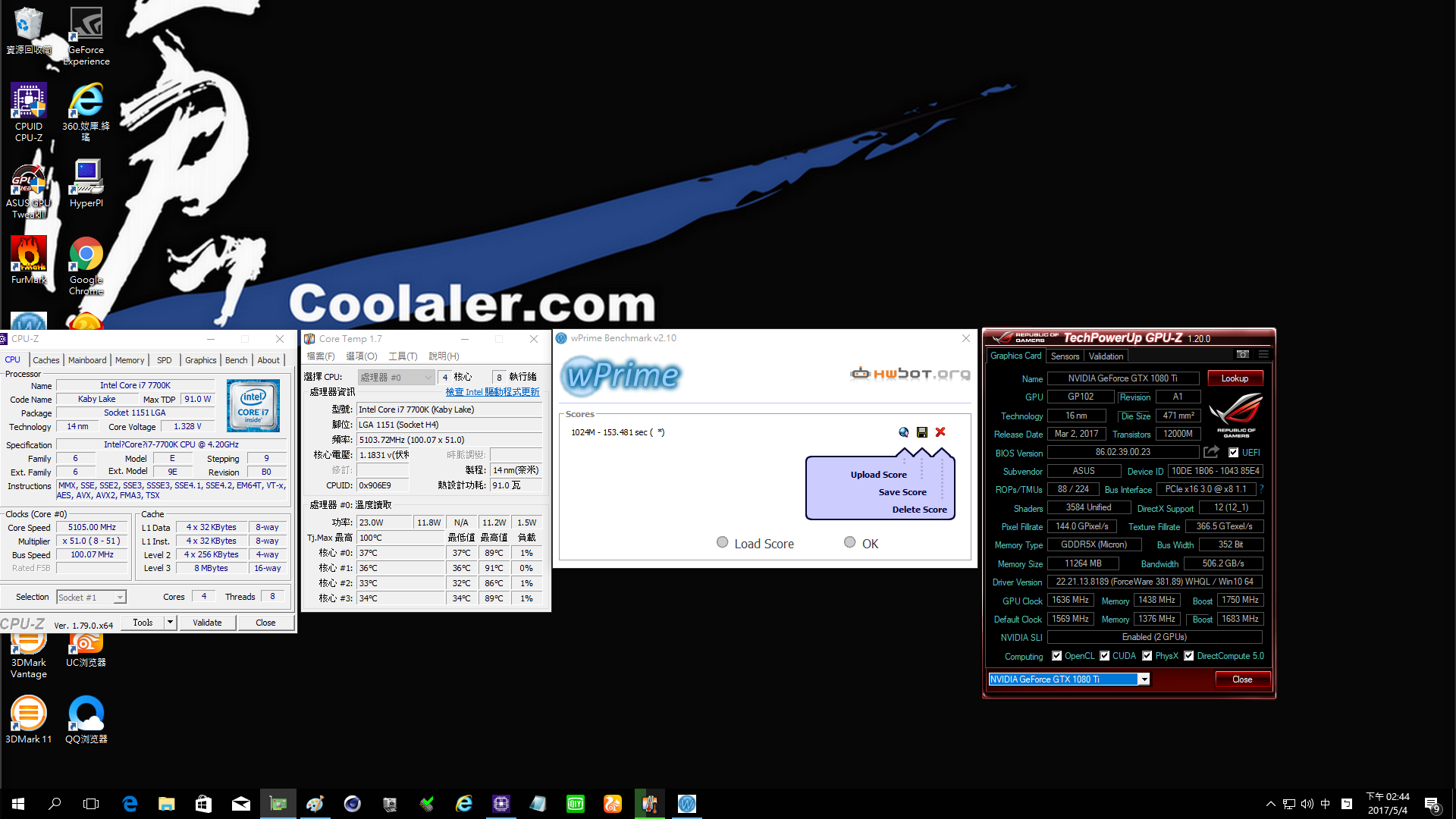Viewport: 1456px width, 819px height.
Task: Open the Recycle Bin desktop icon
Action: 29,30
